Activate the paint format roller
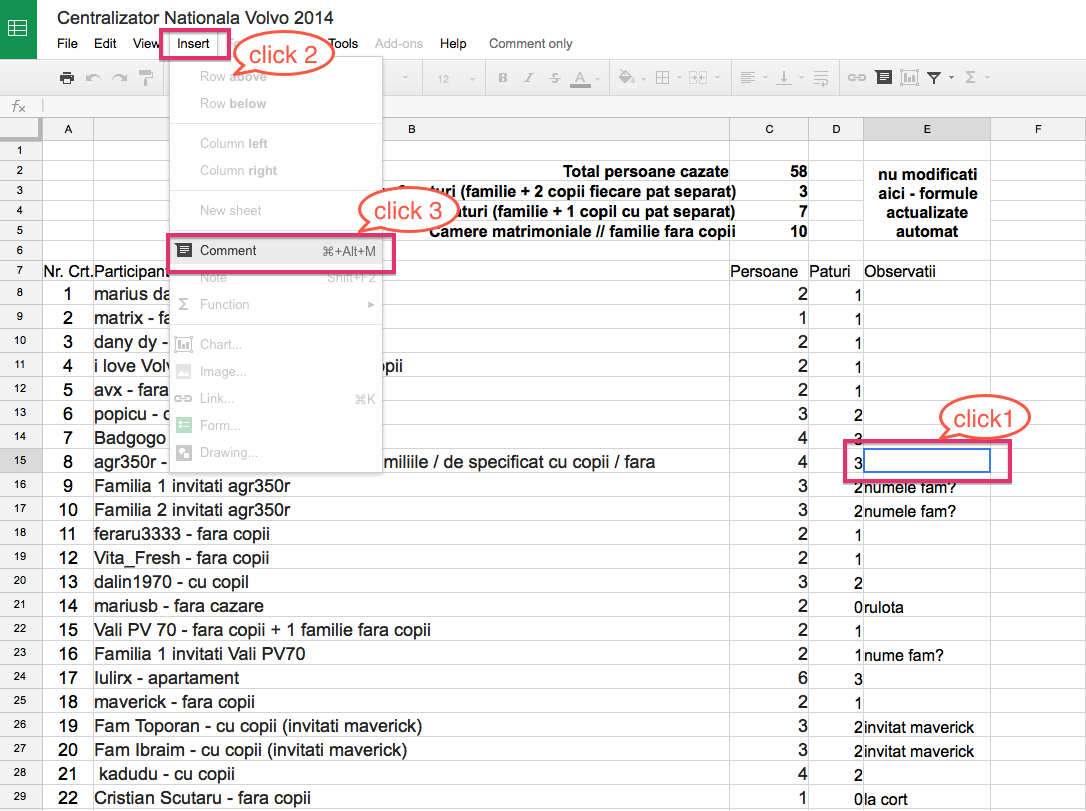Image resolution: width=1086 pixels, height=811 pixels. [x=145, y=78]
